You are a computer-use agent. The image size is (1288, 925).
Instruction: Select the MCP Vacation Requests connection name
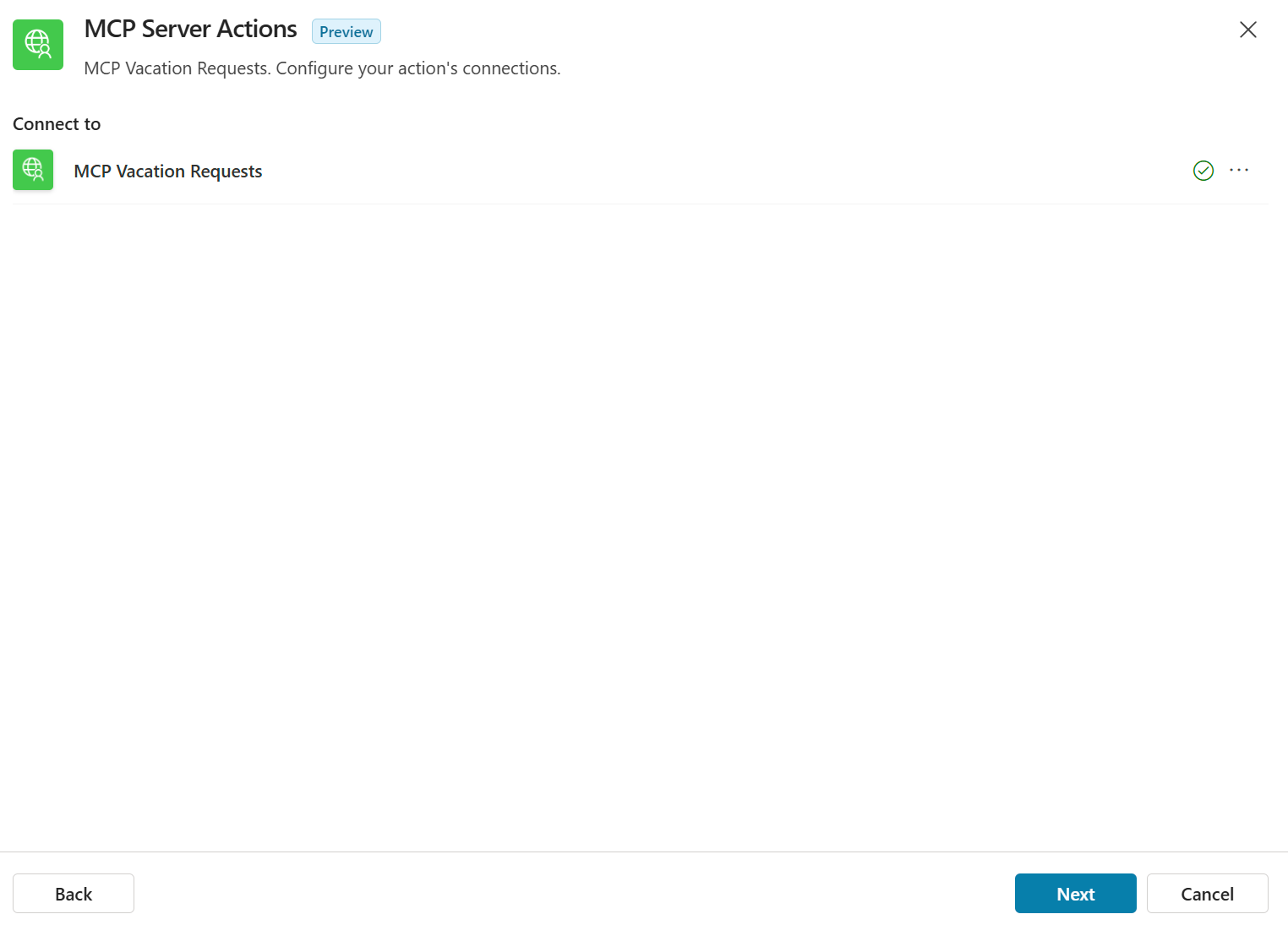pos(168,171)
